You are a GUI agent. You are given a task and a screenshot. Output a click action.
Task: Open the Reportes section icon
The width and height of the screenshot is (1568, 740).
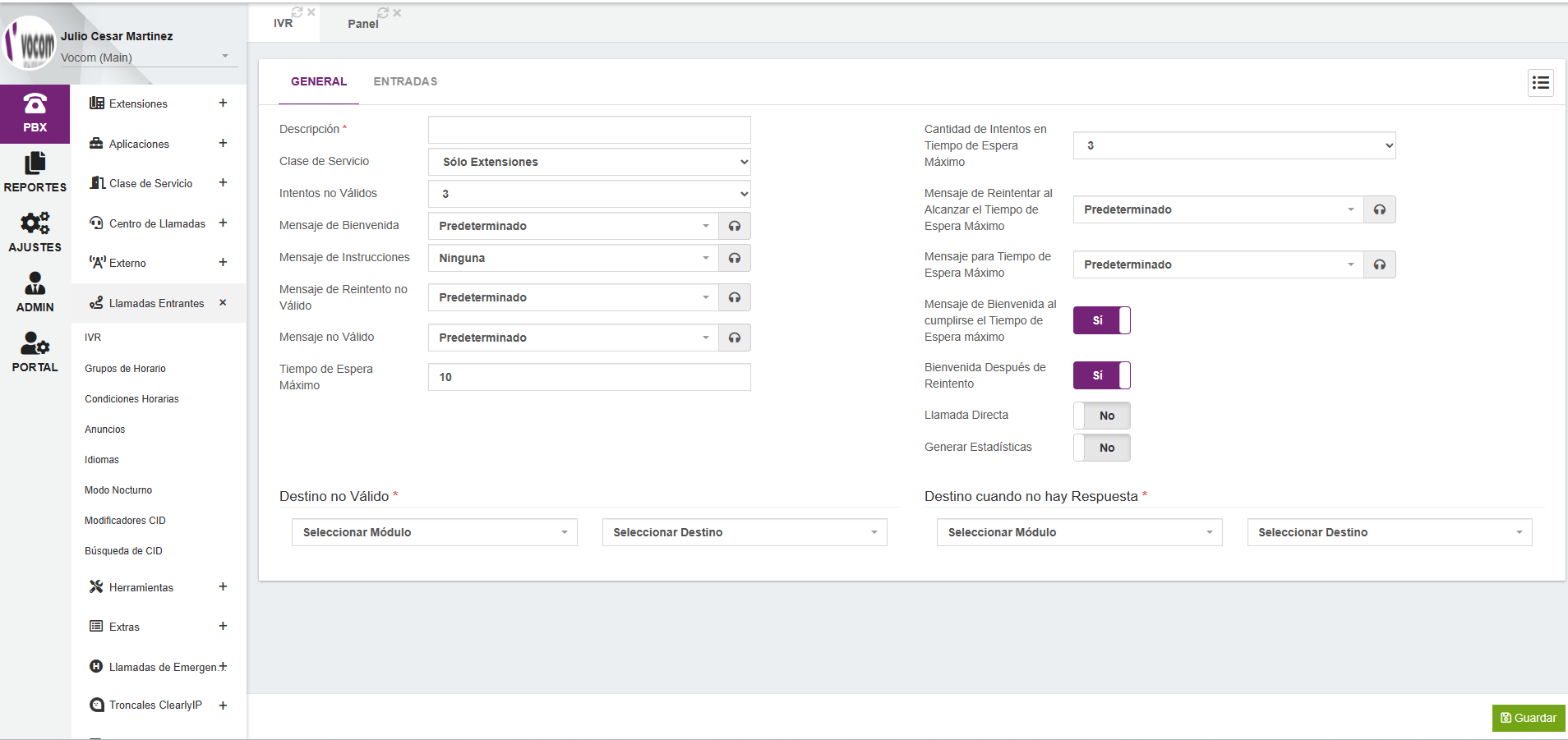pos(35,172)
